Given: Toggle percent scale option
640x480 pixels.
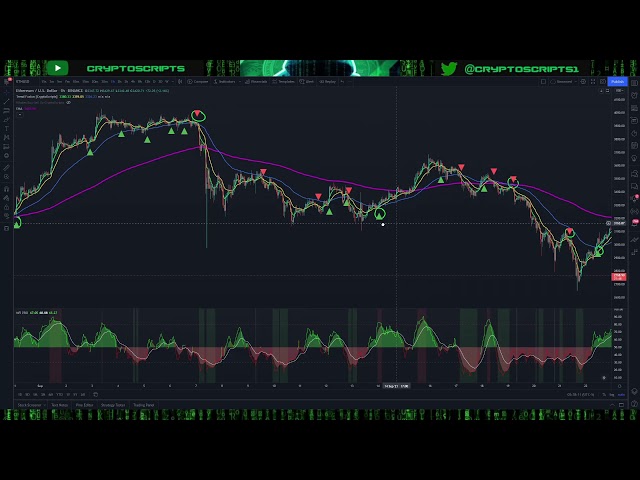Looking at the screenshot, I should click(604, 395).
